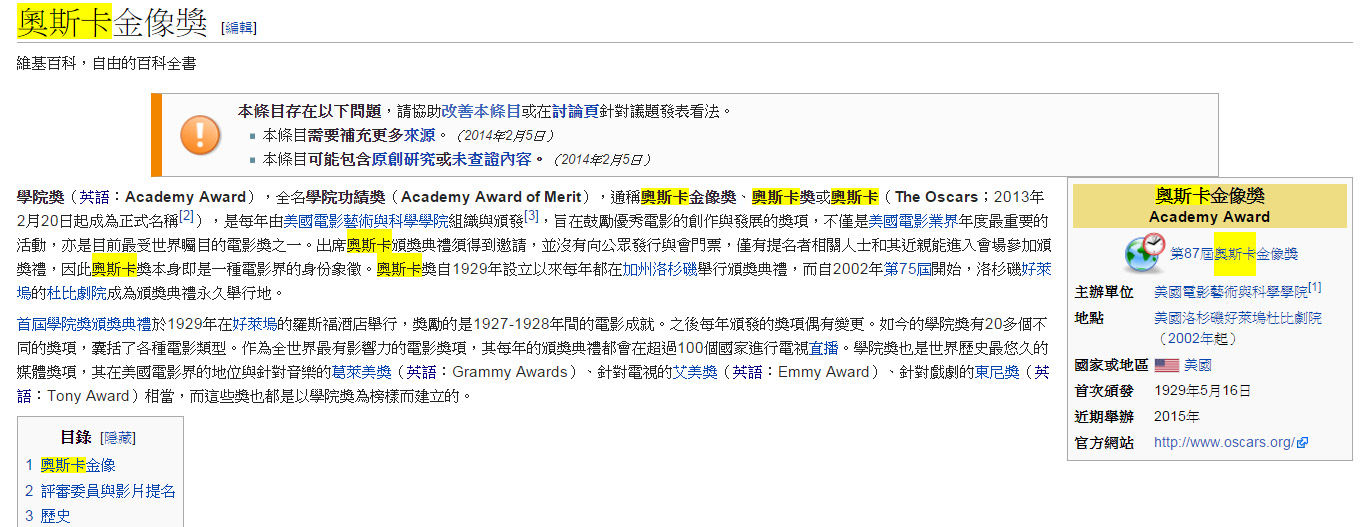The height and width of the screenshot is (527, 1361).
Task: Open the 原創研究 link in notice
Action: click(x=403, y=159)
